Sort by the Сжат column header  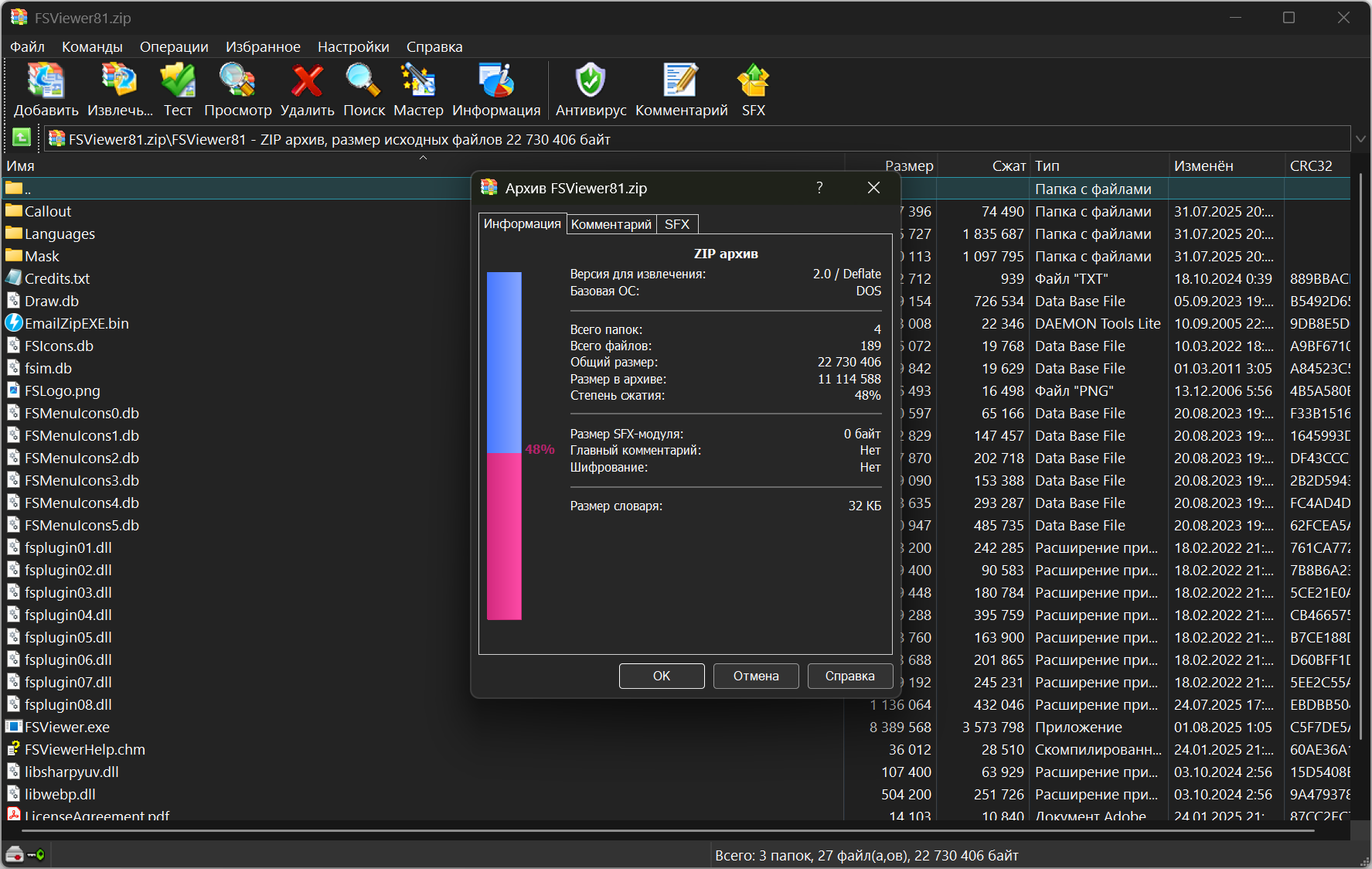click(982, 165)
